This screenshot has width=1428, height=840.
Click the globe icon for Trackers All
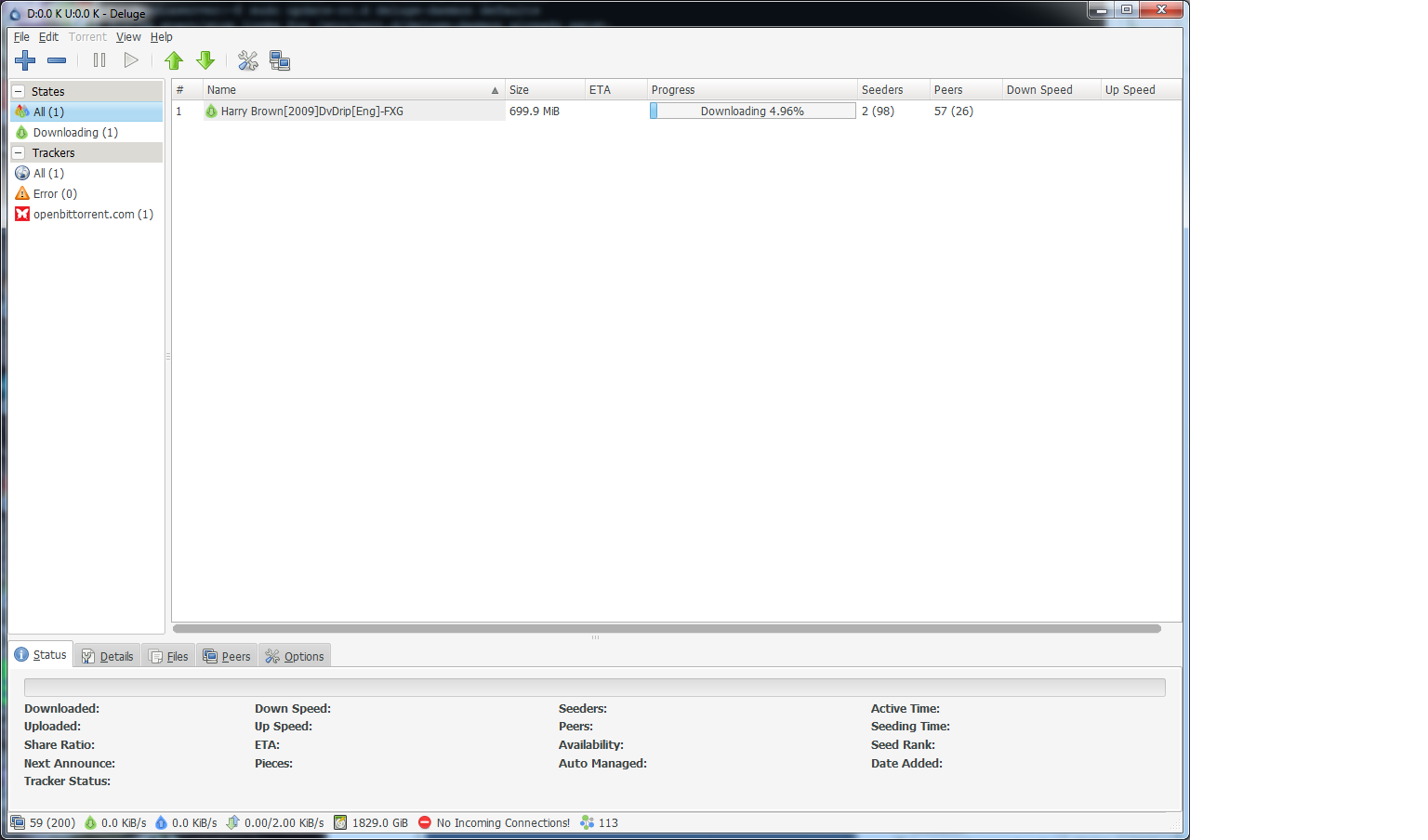(22, 173)
